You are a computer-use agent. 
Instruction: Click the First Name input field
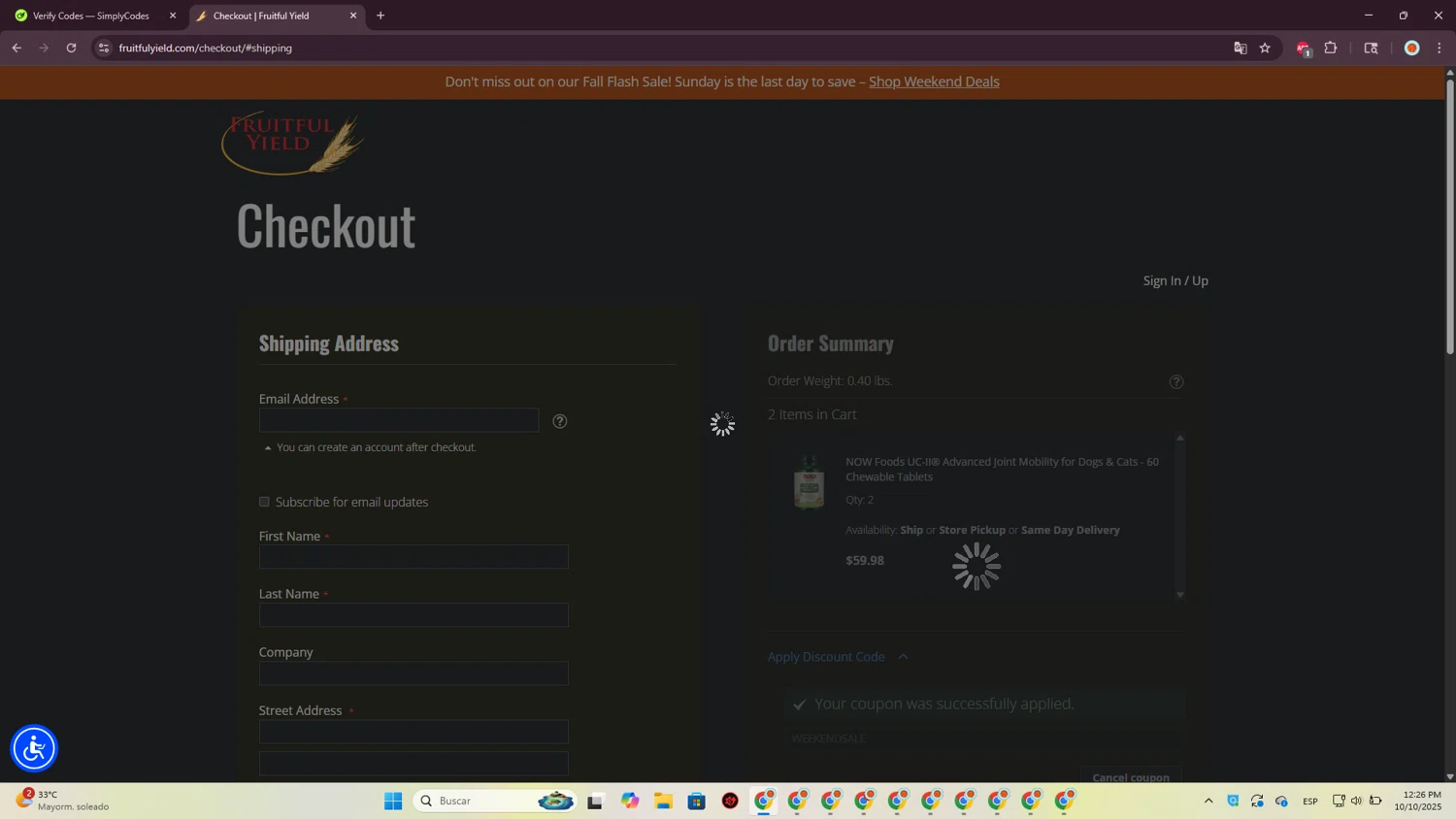point(414,557)
